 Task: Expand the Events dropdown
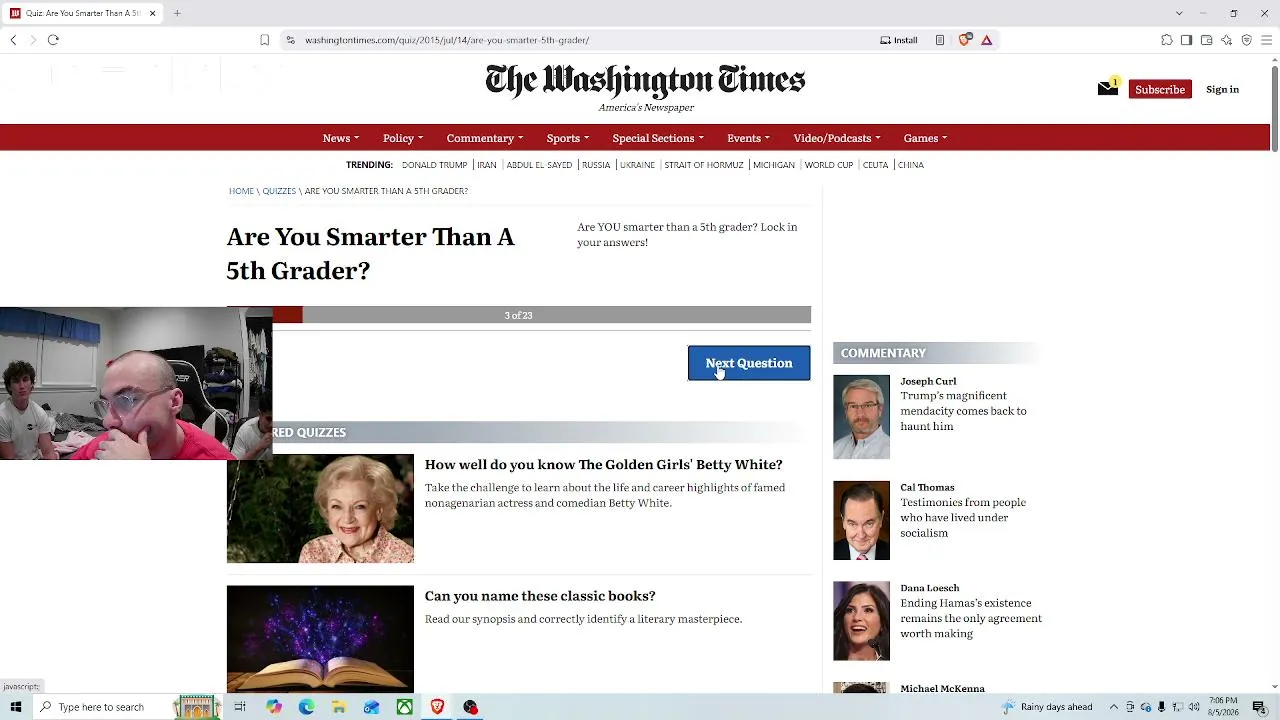pyautogui.click(x=749, y=138)
